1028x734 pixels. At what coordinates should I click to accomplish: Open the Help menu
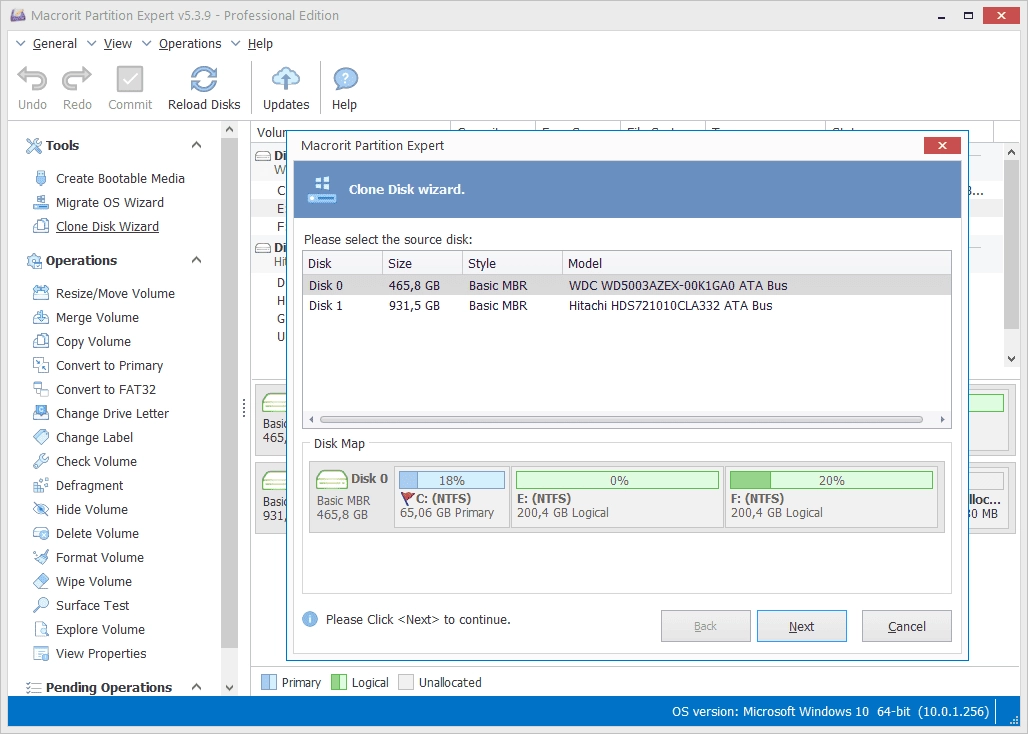pyautogui.click(x=260, y=43)
